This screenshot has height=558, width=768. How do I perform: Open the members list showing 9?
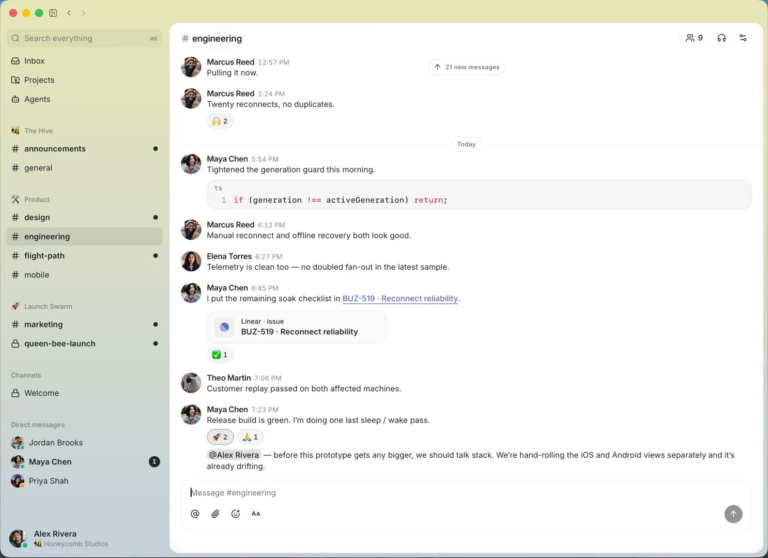coord(694,38)
